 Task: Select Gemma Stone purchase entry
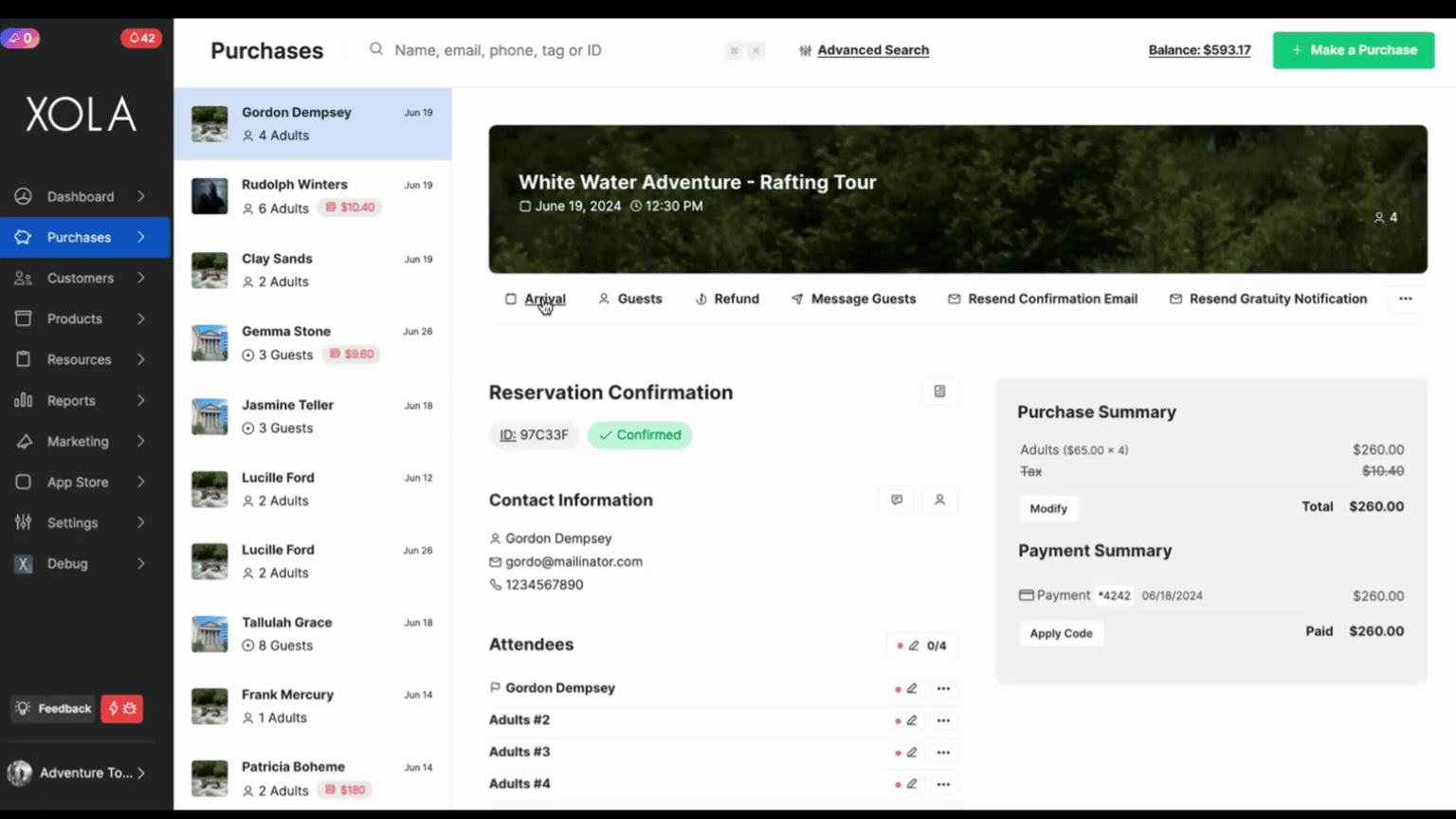(x=313, y=342)
